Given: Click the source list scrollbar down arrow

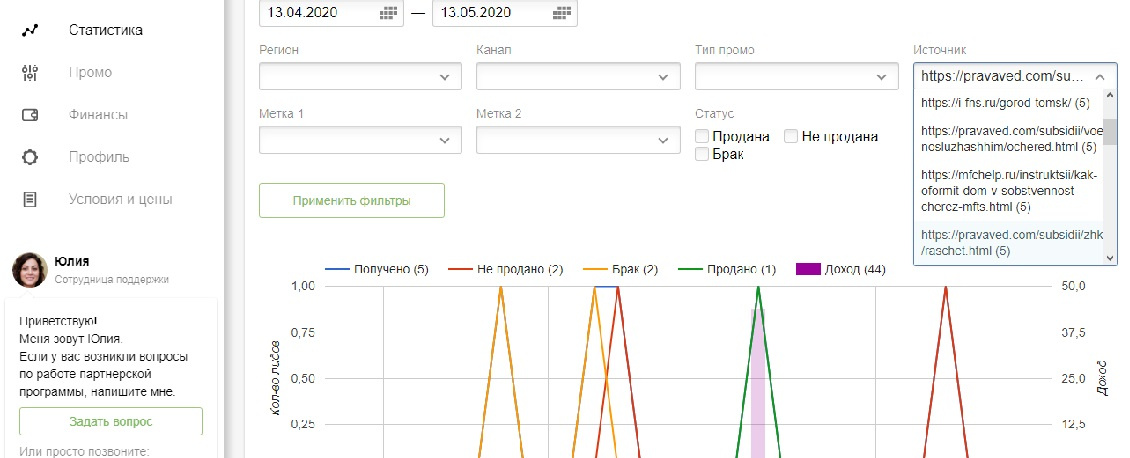Looking at the screenshot, I should [1110, 258].
